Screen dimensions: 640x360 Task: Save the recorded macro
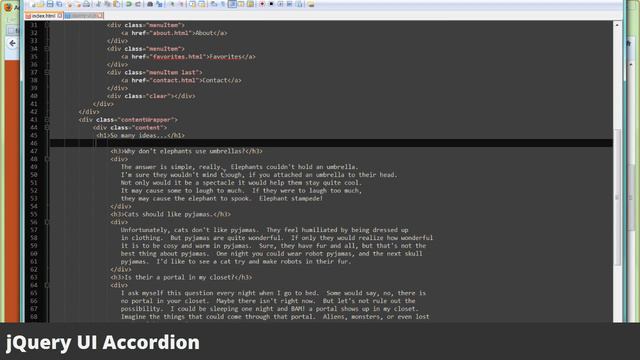(x=299, y=4)
